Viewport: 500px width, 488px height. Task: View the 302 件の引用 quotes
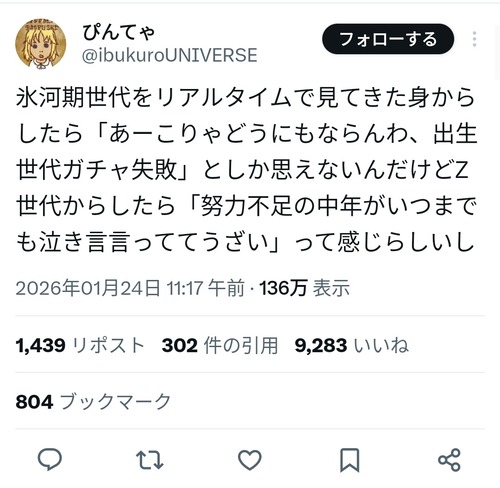[220, 345]
